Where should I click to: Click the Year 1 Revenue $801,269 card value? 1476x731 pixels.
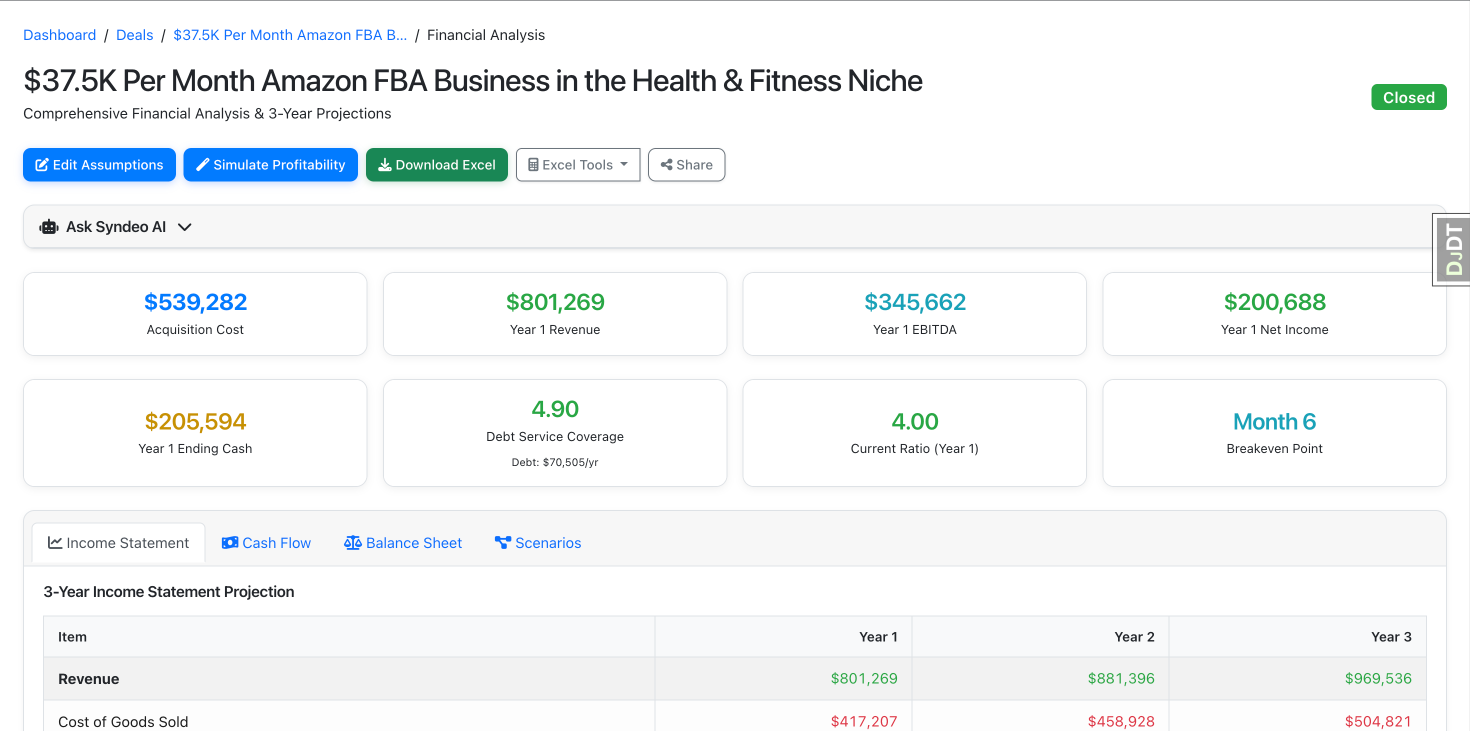(555, 302)
